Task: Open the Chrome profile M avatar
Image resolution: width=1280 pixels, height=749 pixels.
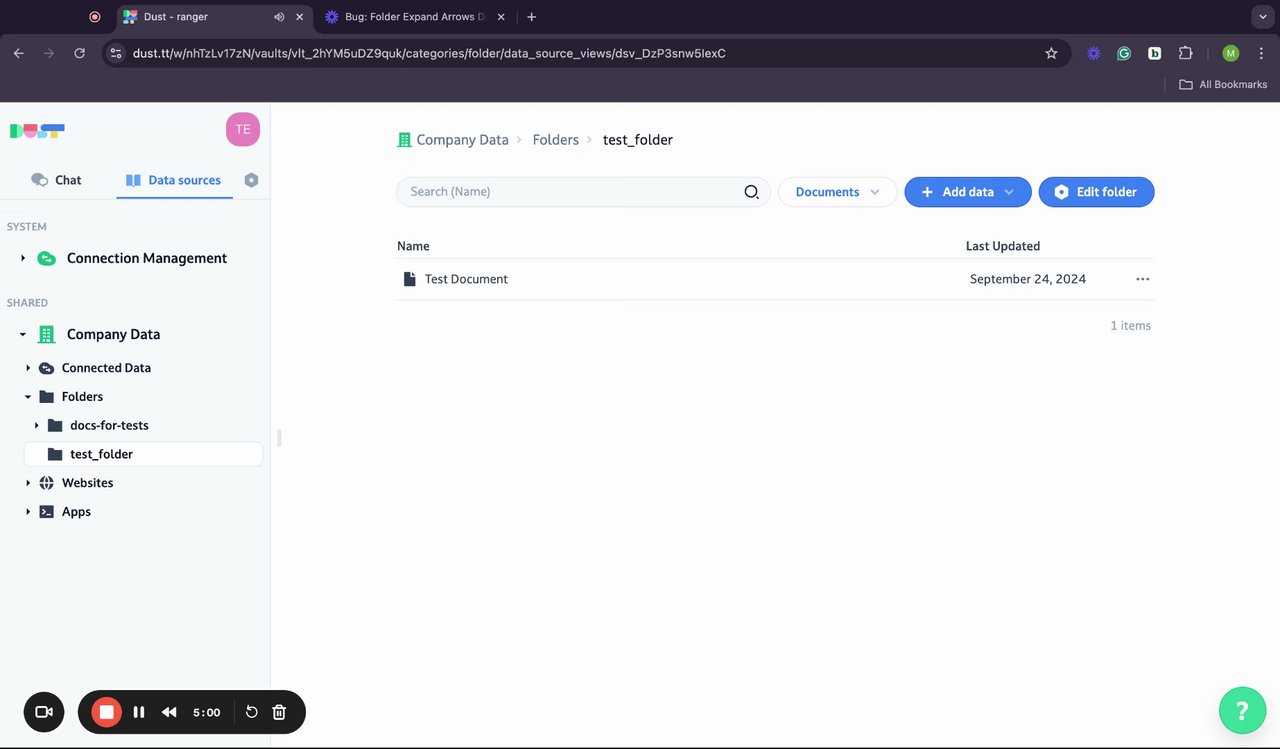Action: point(1231,53)
